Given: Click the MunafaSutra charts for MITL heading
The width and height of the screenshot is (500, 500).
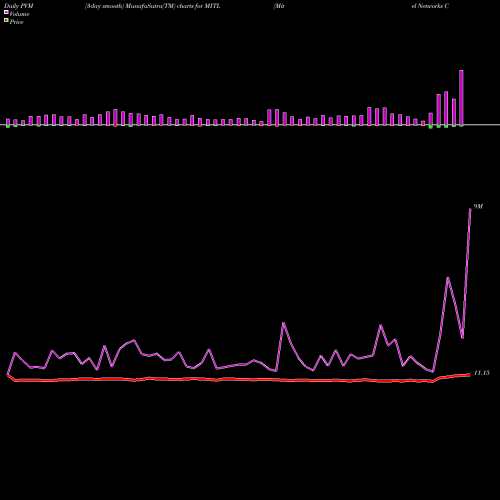Looking at the screenshot, I should (x=153, y=6).
